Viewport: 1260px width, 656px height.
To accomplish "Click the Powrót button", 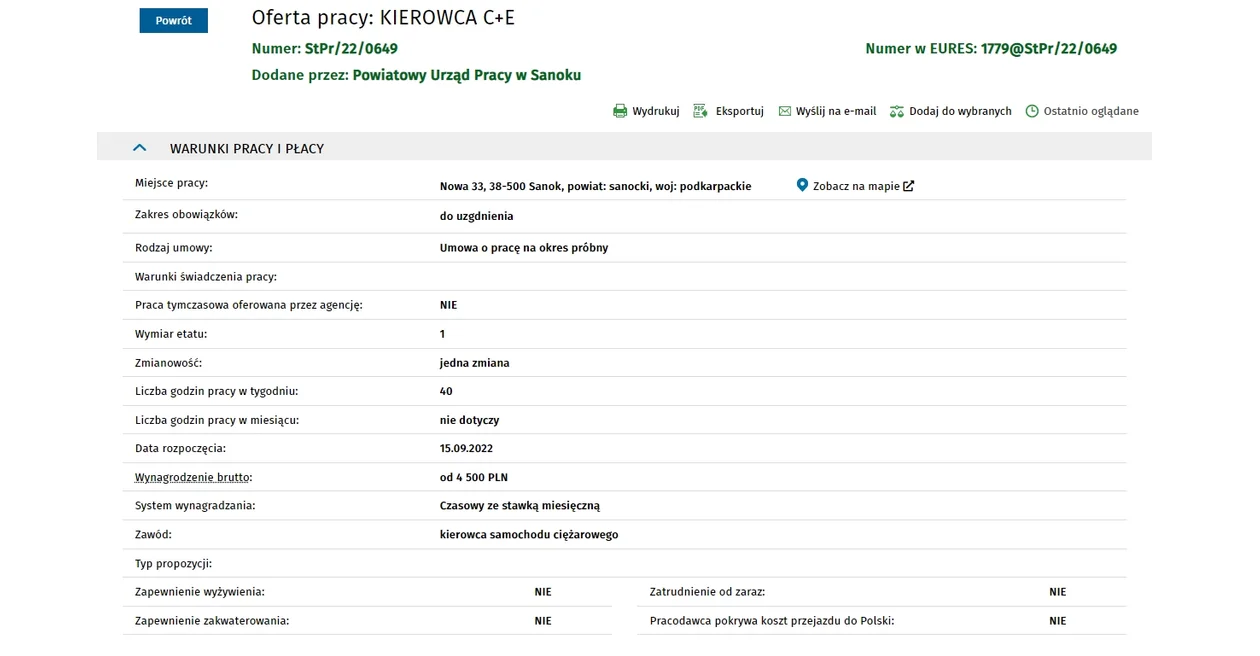I will [173, 20].
